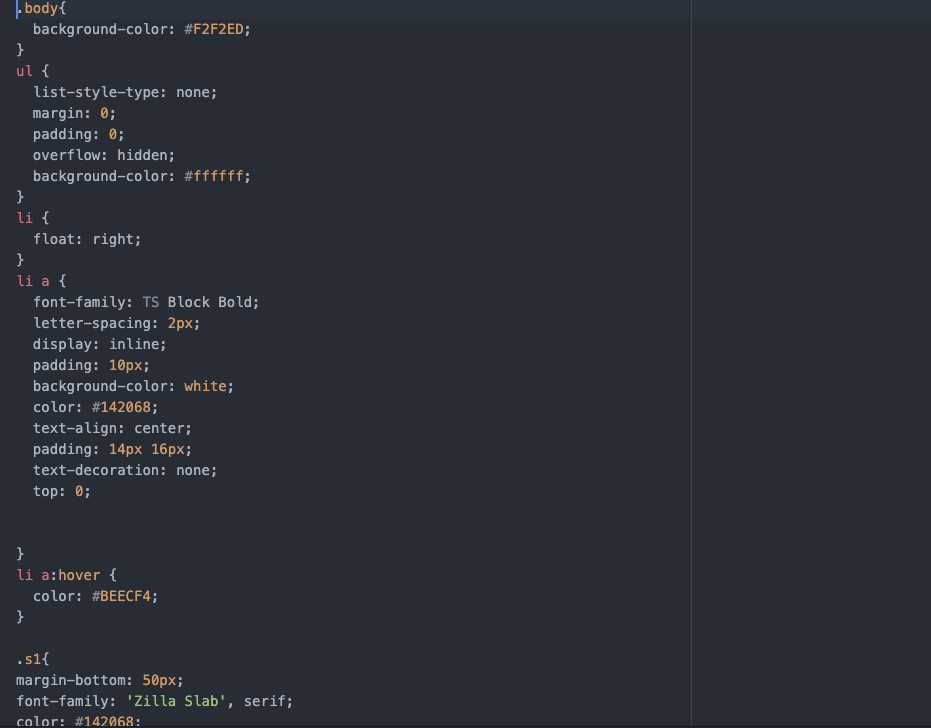Image resolution: width=931 pixels, height=728 pixels.
Task: Click the white background-color value
Action: click(205, 386)
